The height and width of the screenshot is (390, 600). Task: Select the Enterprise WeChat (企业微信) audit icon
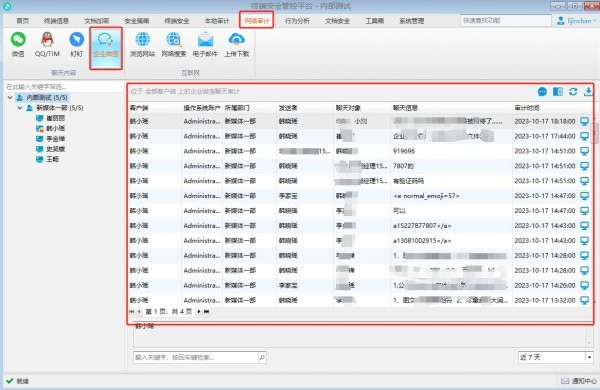pos(106,45)
